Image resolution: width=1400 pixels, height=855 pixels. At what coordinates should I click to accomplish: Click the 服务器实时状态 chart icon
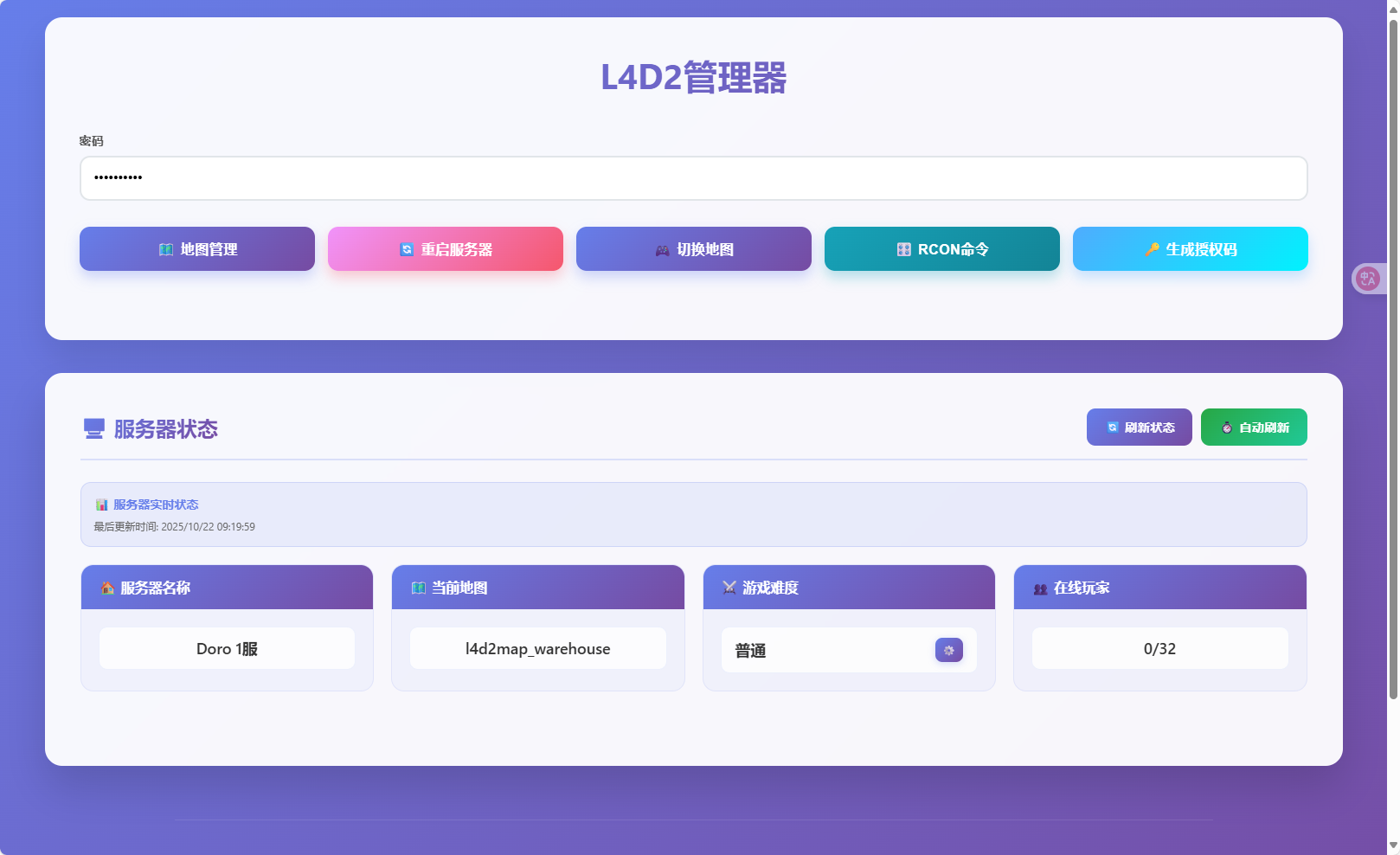(x=101, y=505)
